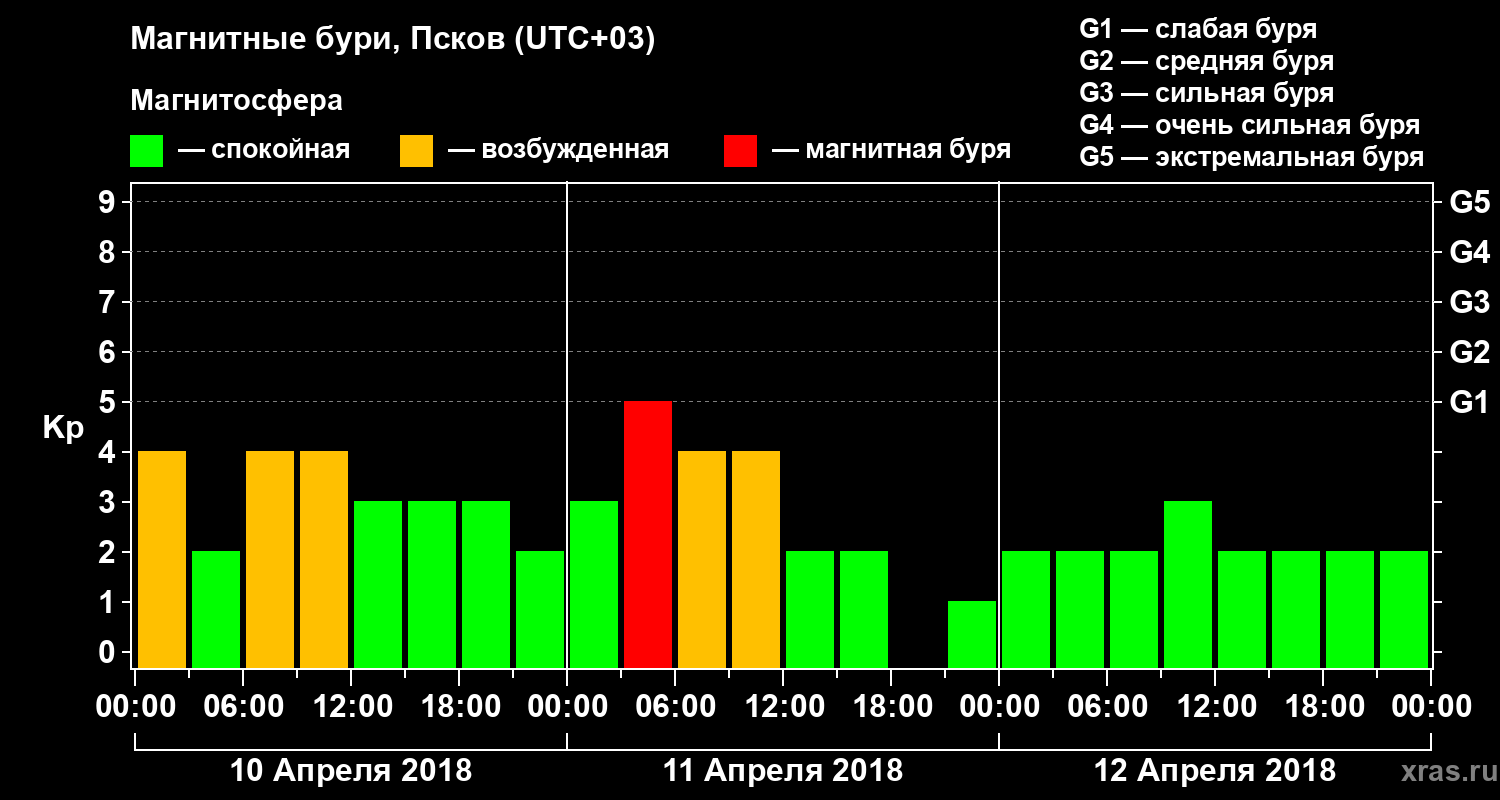Click the 'G5 — экстремальная буря' description

pos(1252,158)
